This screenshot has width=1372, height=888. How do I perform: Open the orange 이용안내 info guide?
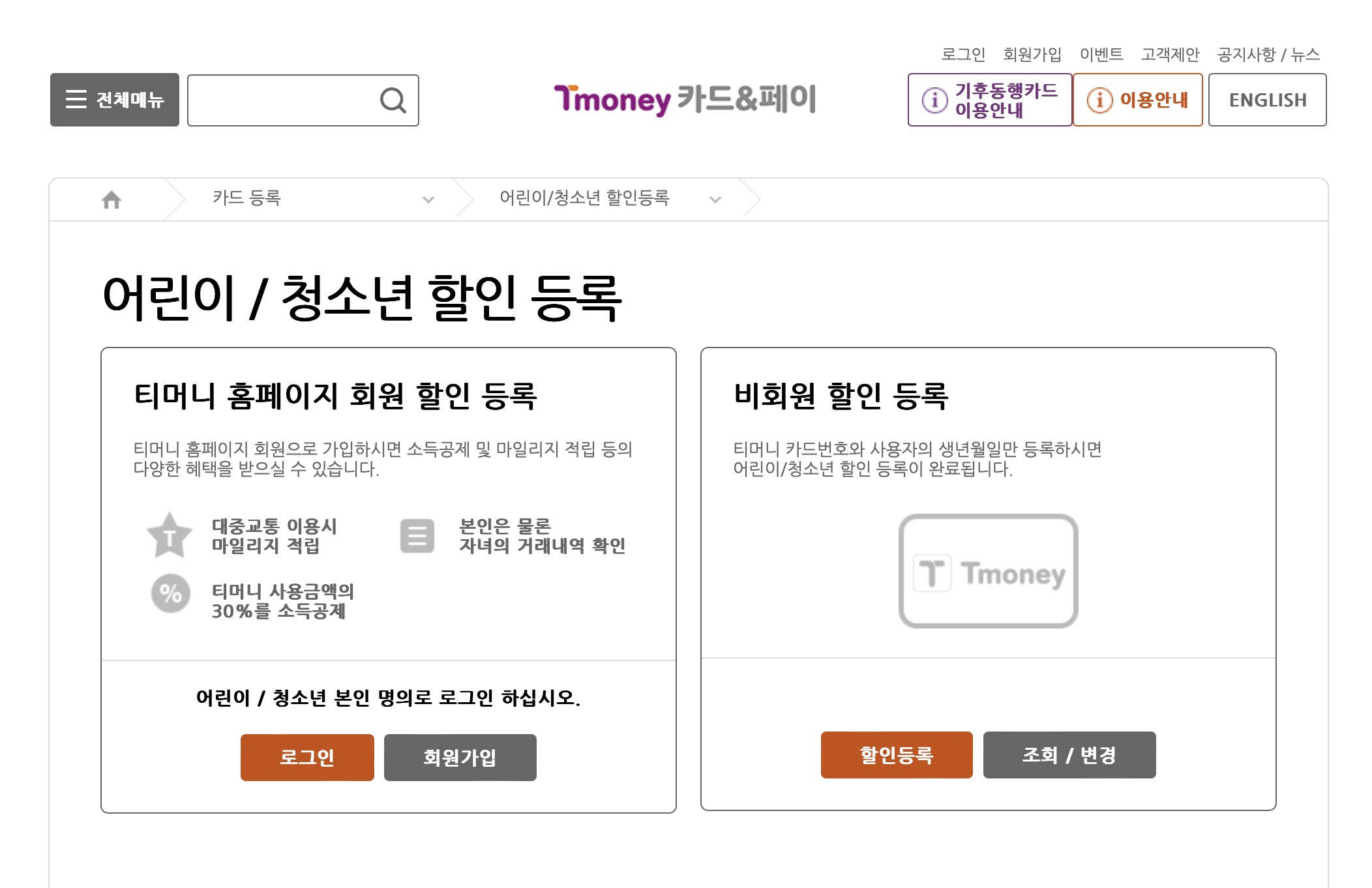[x=1138, y=99]
